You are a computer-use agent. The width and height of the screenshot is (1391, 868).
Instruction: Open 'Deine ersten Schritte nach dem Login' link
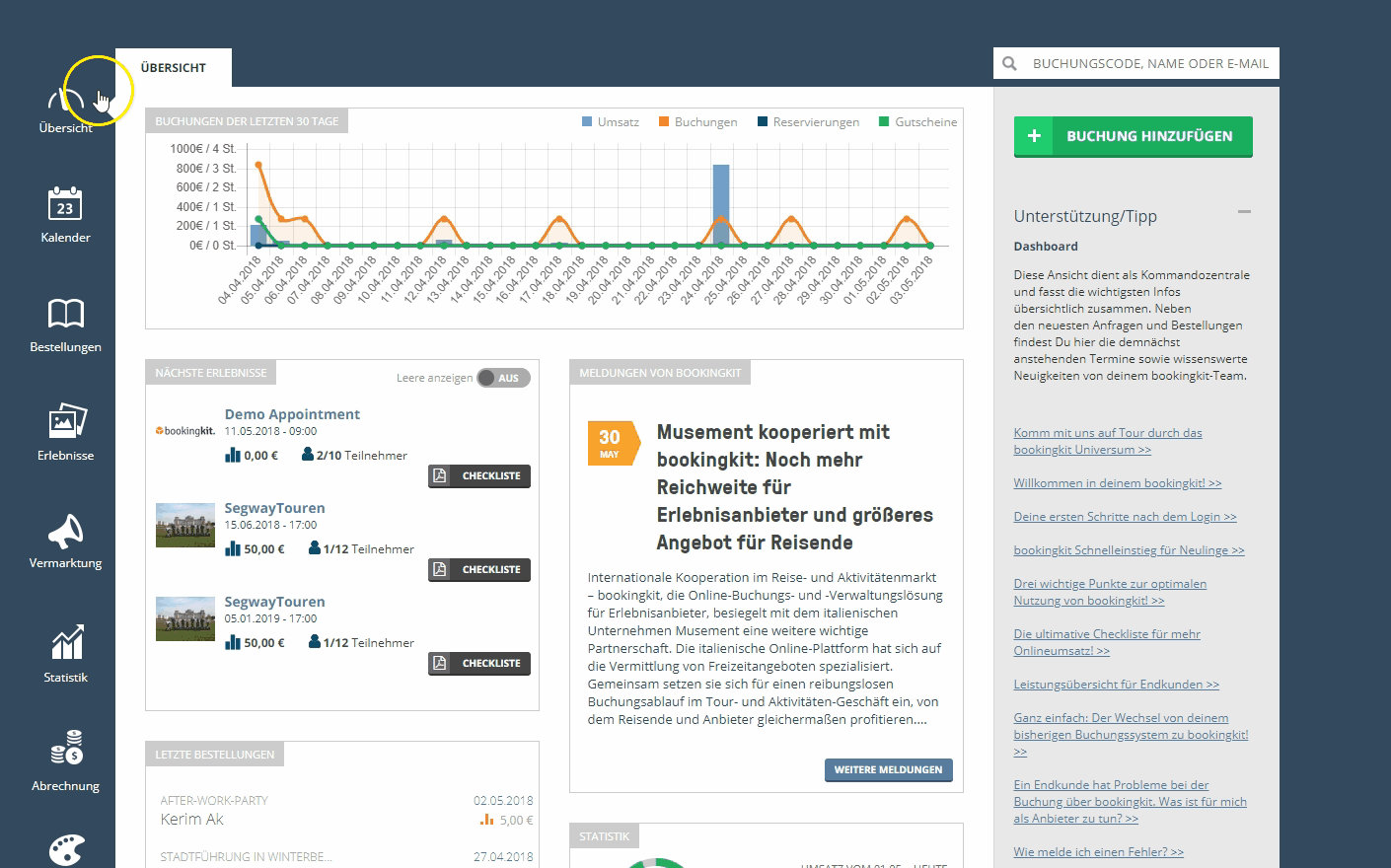(x=1125, y=517)
